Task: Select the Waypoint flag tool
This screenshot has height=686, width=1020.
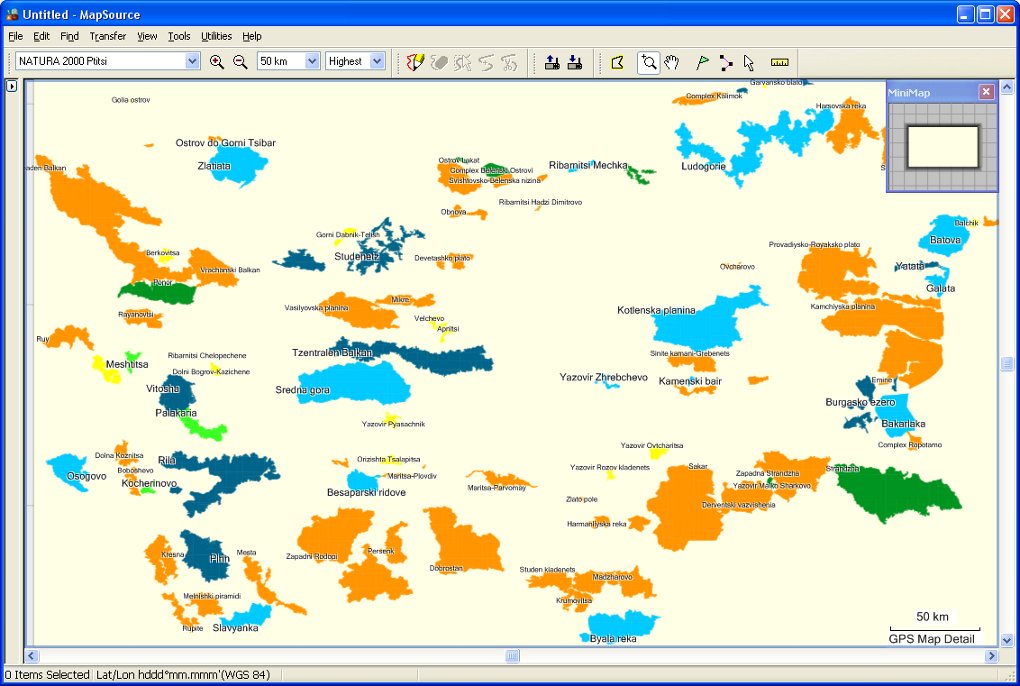Action: [x=703, y=62]
